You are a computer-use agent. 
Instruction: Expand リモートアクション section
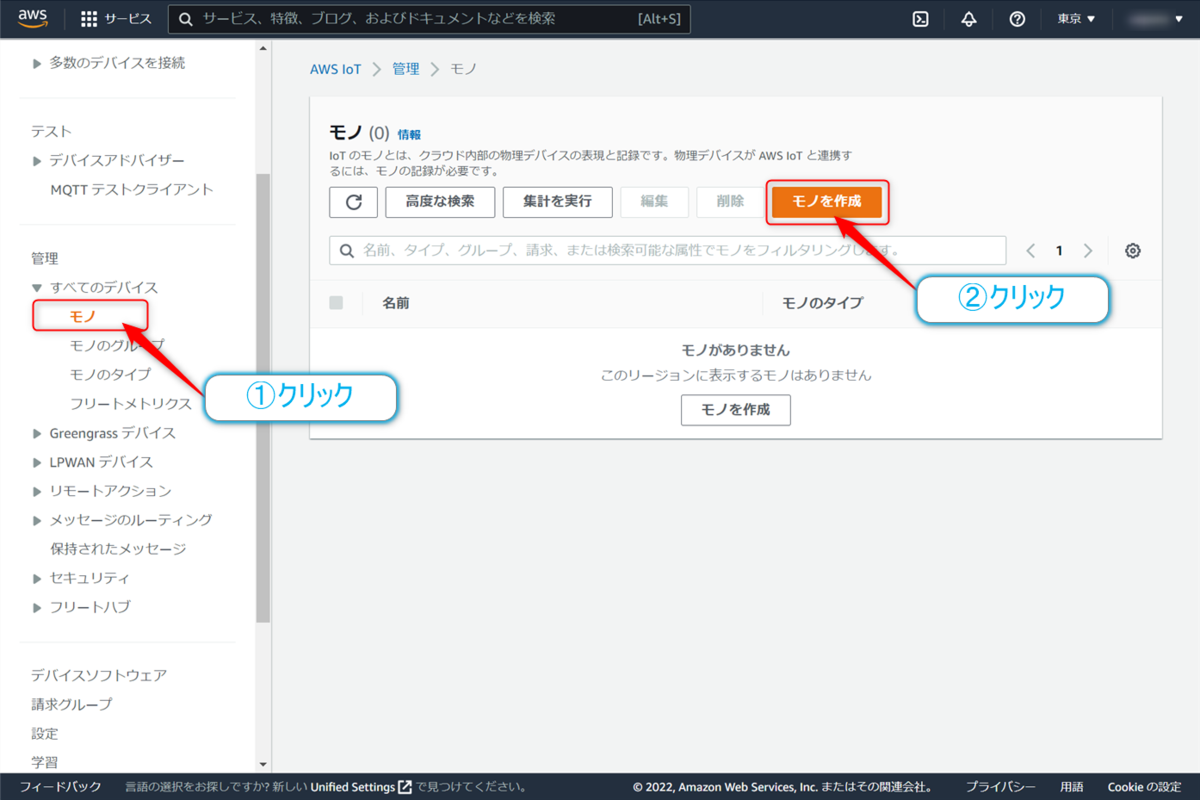(38, 492)
